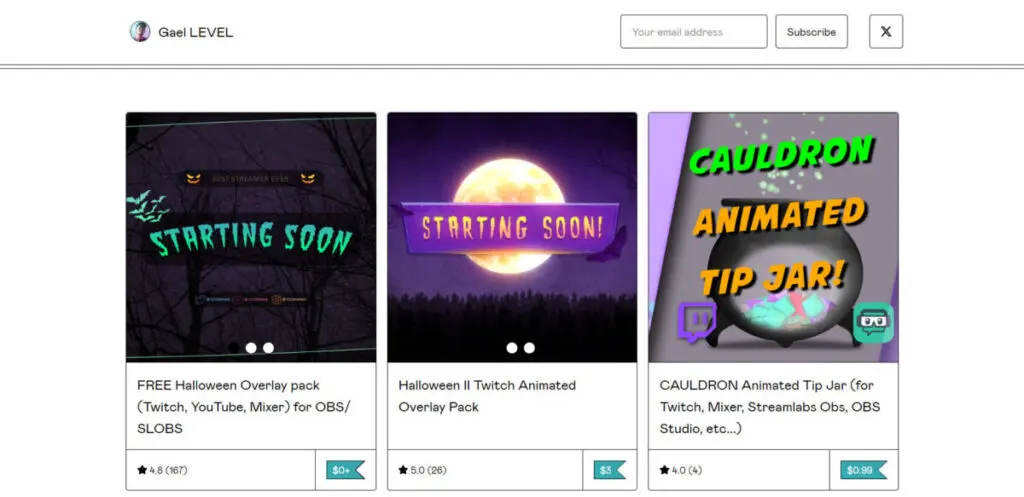The image size is (1024, 497).
Task: Click the Subscribe button
Action: (x=811, y=31)
